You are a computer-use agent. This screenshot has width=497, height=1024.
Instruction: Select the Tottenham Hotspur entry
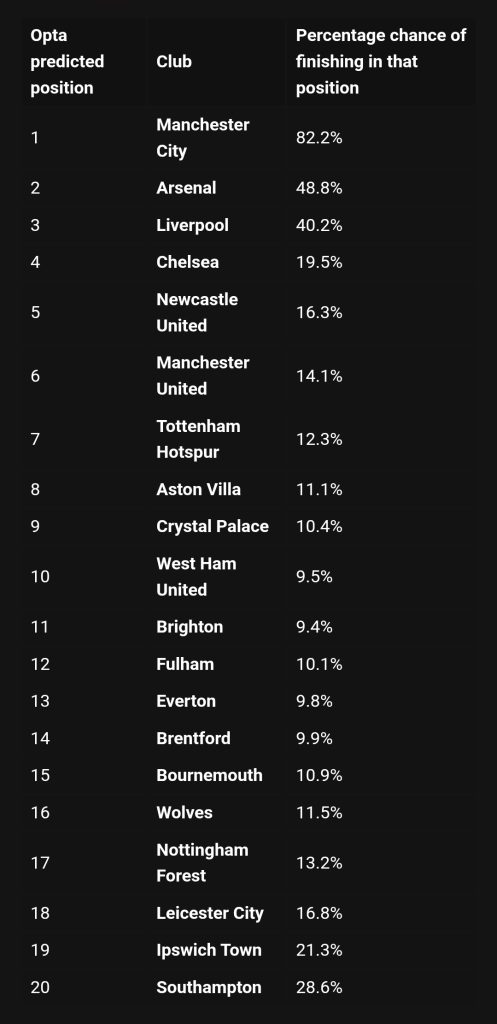pyautogui.click(x=199, y=439)
